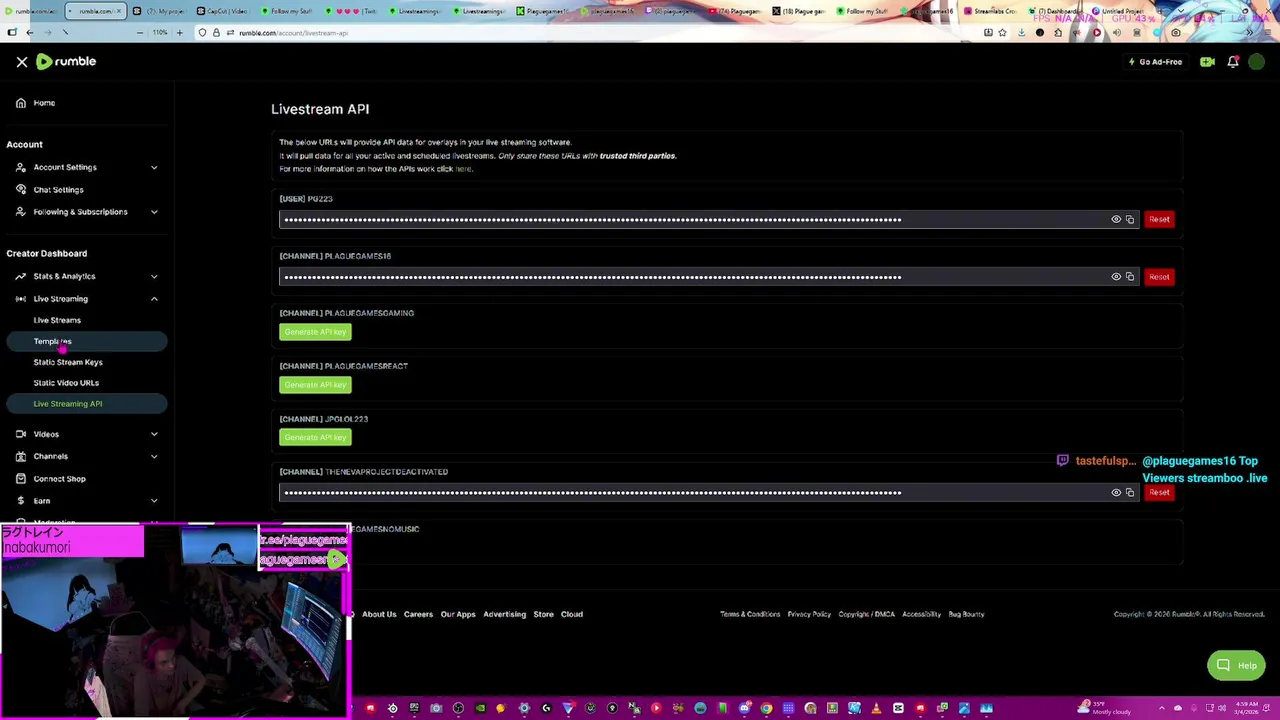Open the Help chat widget

1236,666
